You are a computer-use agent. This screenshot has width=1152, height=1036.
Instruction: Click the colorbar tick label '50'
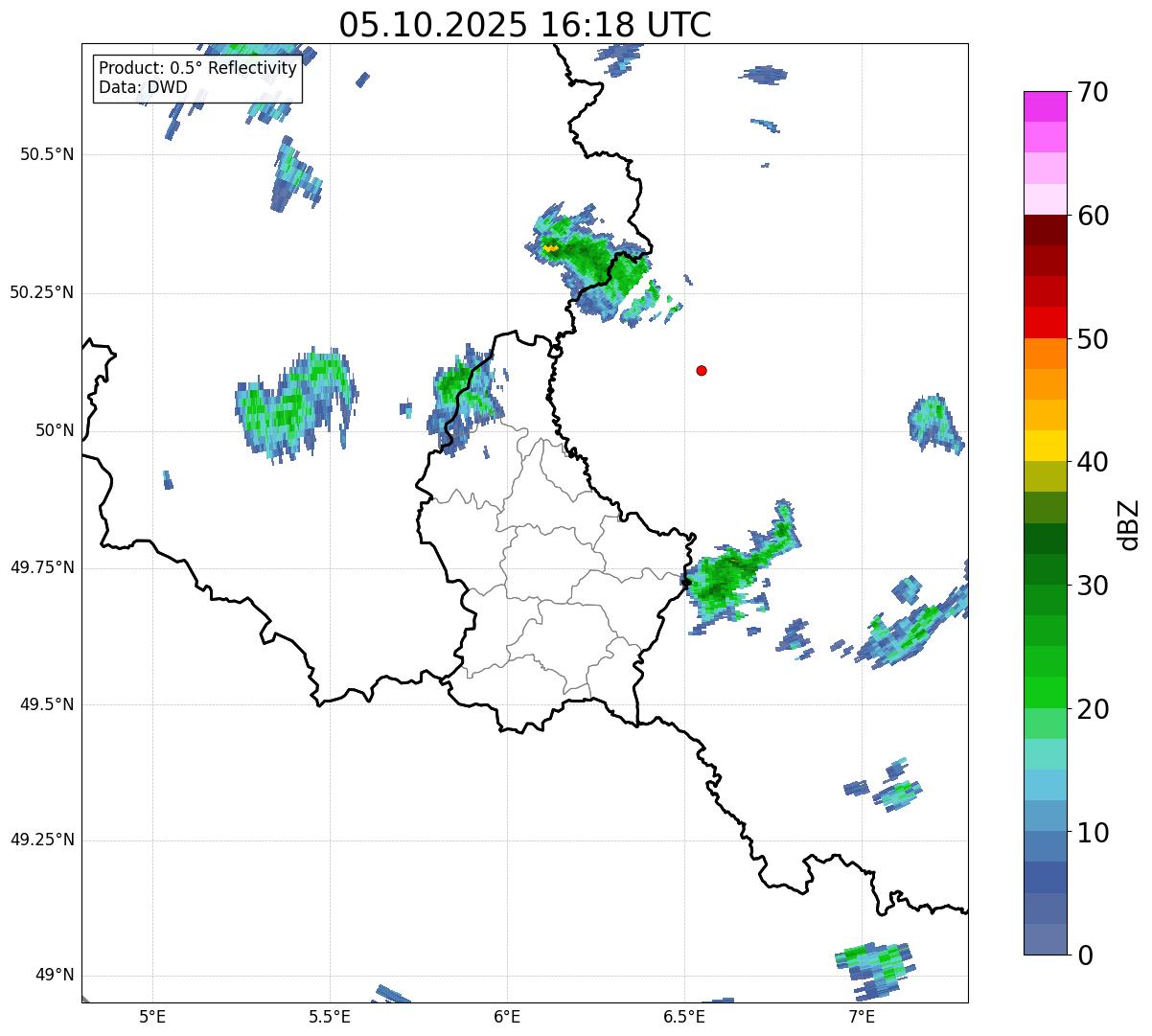click(x=1093, y=339)
